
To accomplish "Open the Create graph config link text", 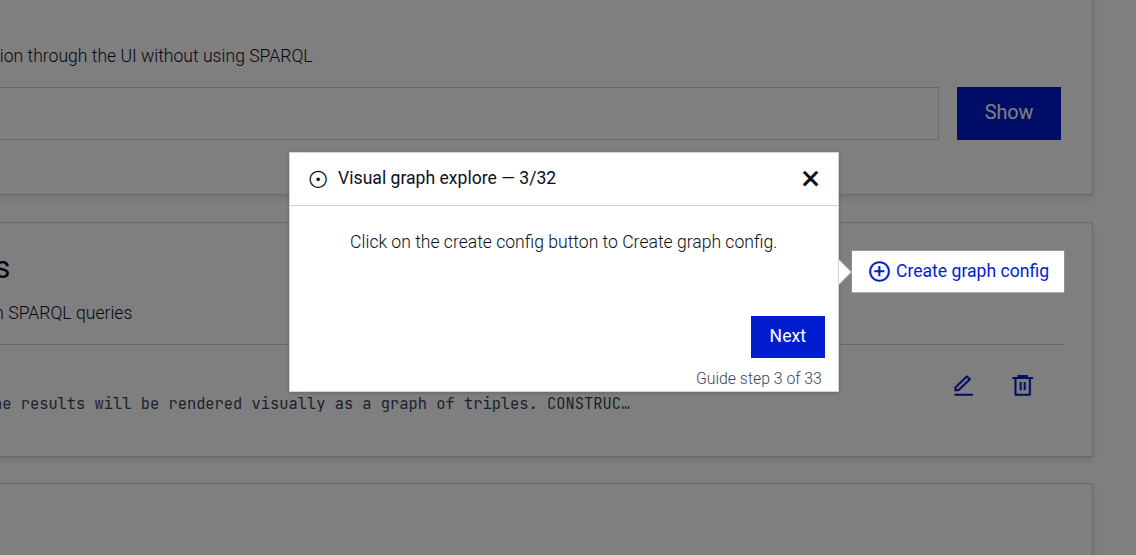I will [x=972, y=272].
